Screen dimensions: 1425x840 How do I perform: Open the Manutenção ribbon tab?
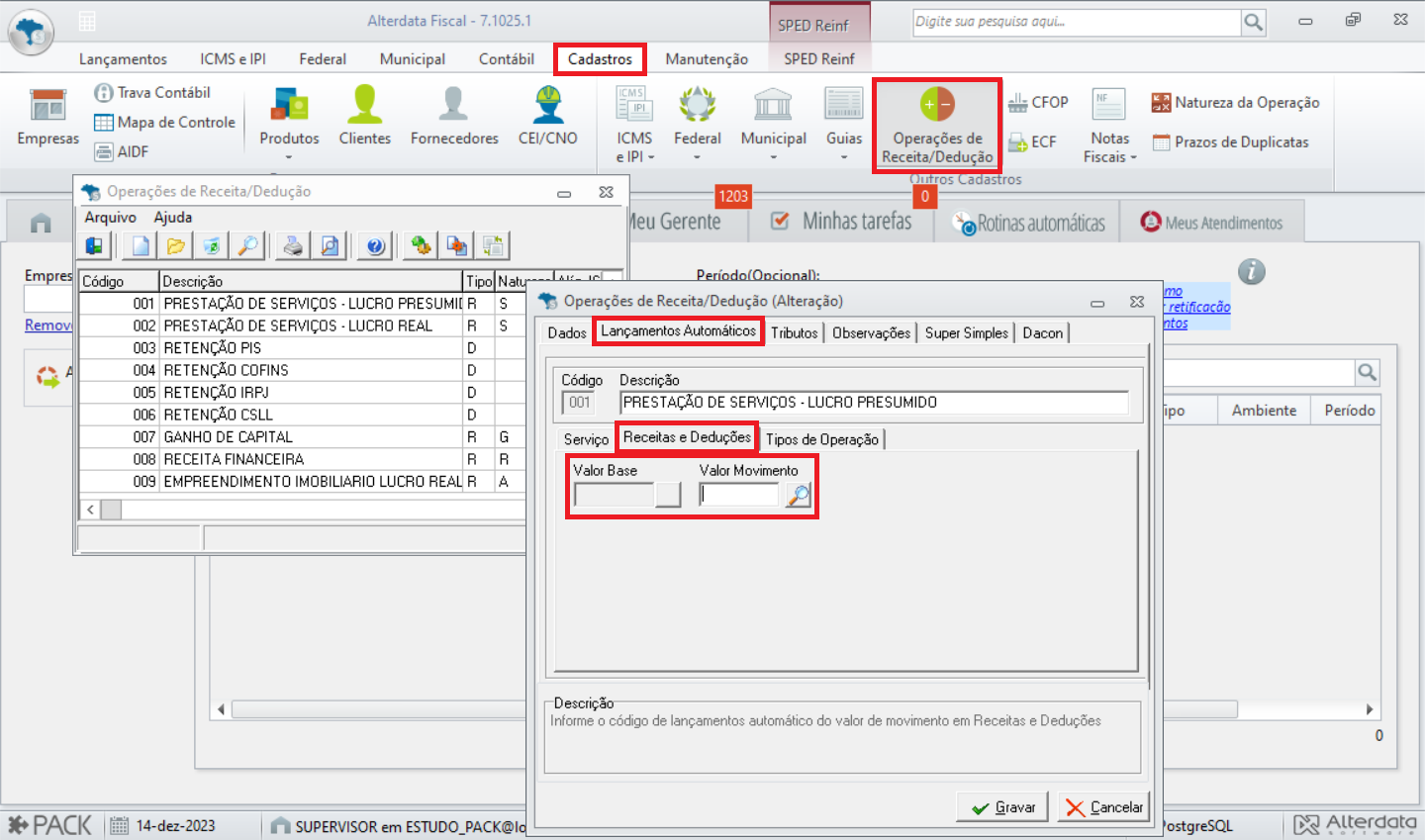pos(707,59)
